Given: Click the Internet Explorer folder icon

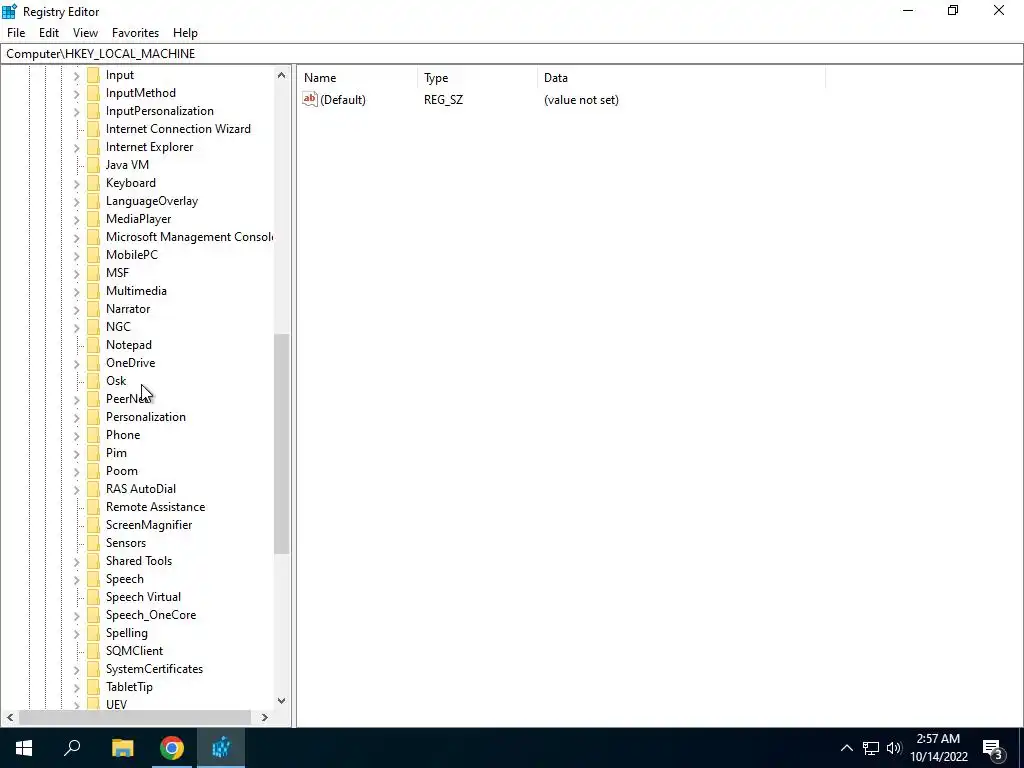Looking at the screenshot, I should pos(93,147).
